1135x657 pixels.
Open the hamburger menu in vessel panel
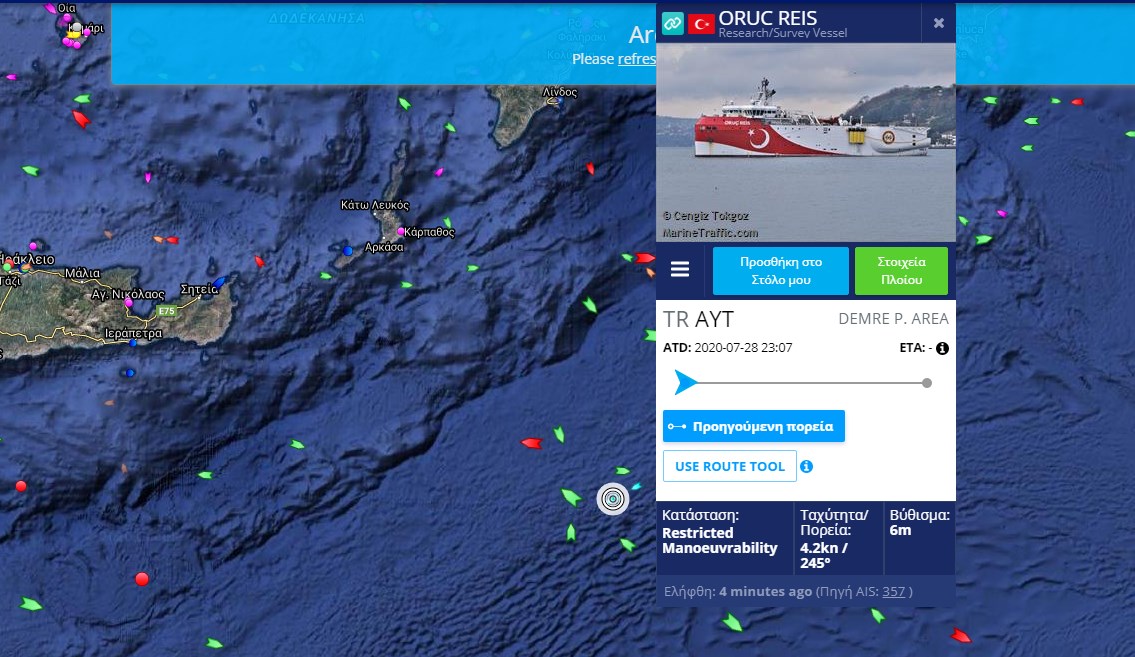680,269
